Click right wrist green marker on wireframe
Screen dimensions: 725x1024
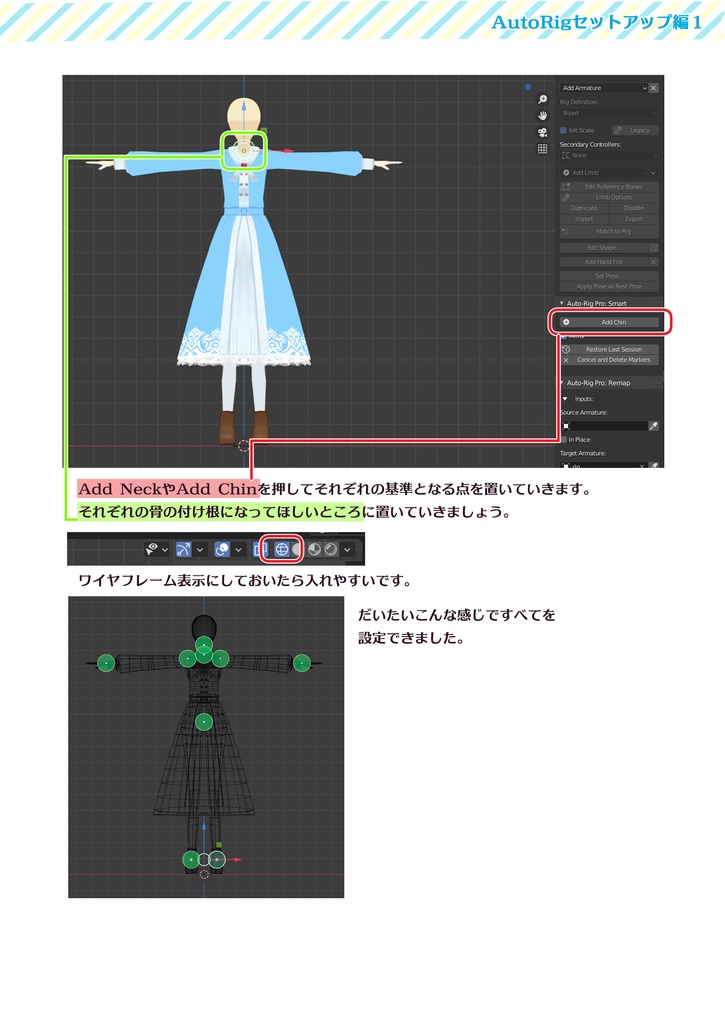coord(301,664)
